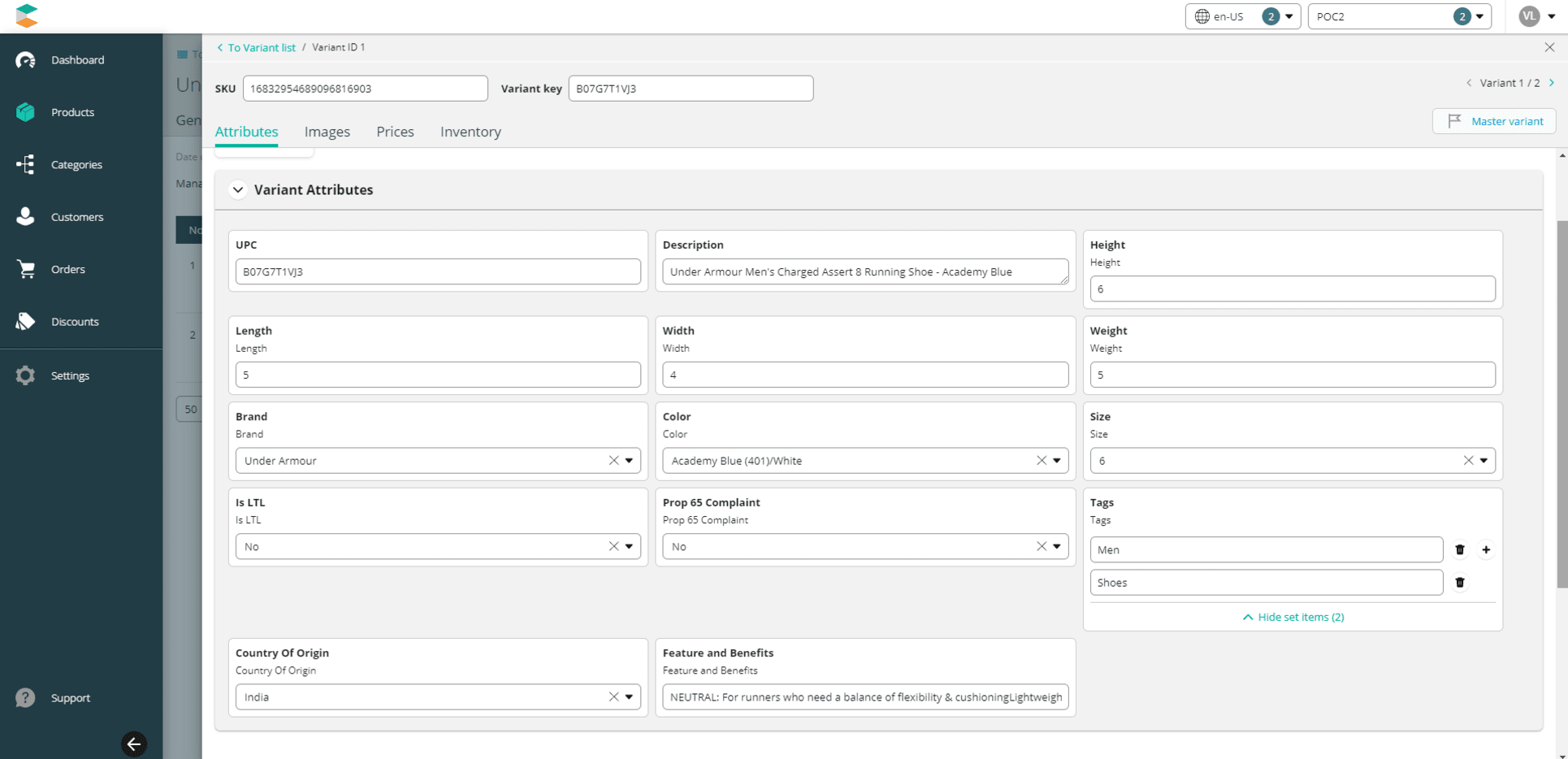Open the Support help icon
This screenshot has width=1568, height=759.
click(26, 698)
